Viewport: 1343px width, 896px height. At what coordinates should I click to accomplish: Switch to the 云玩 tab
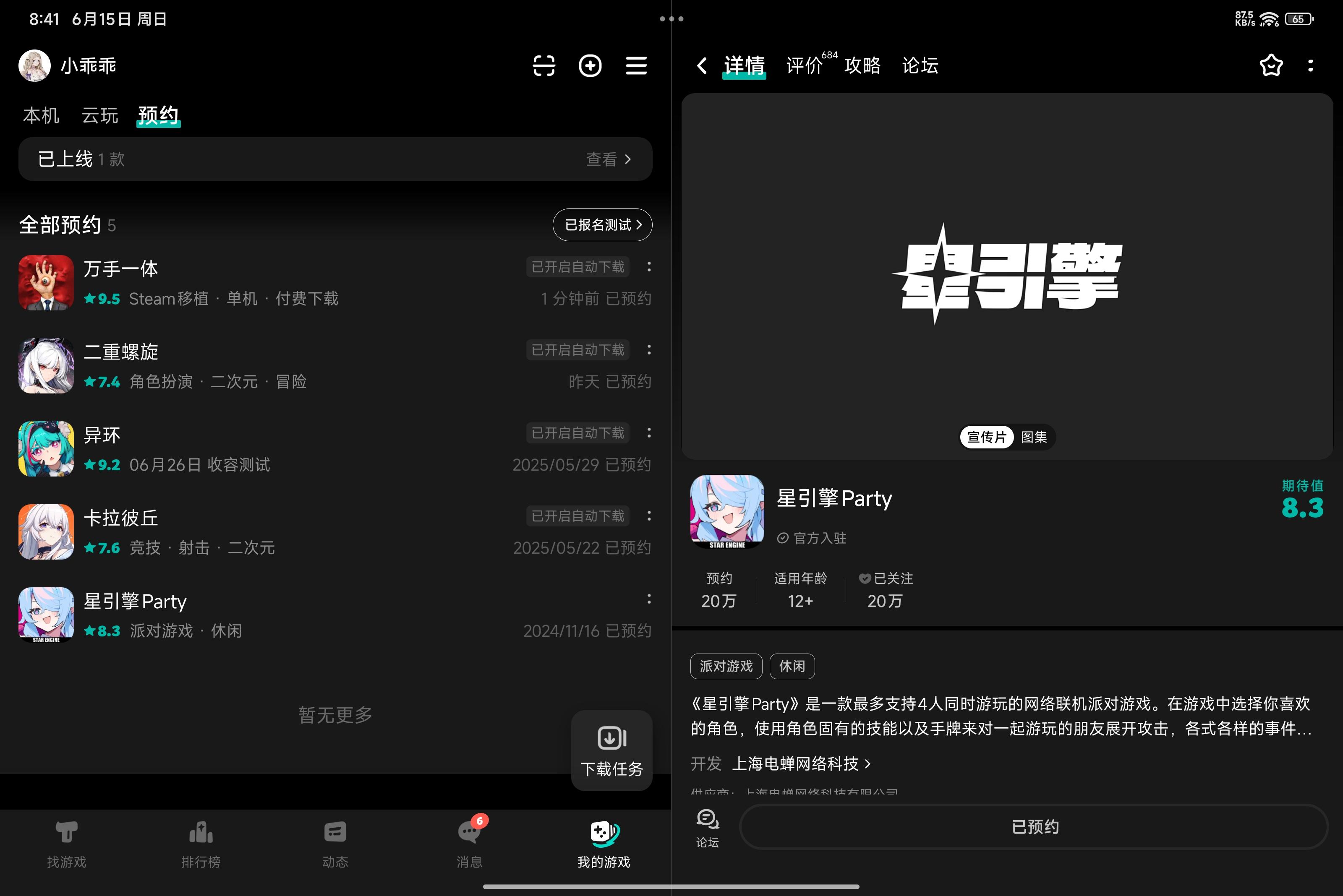tap(100, 115)
